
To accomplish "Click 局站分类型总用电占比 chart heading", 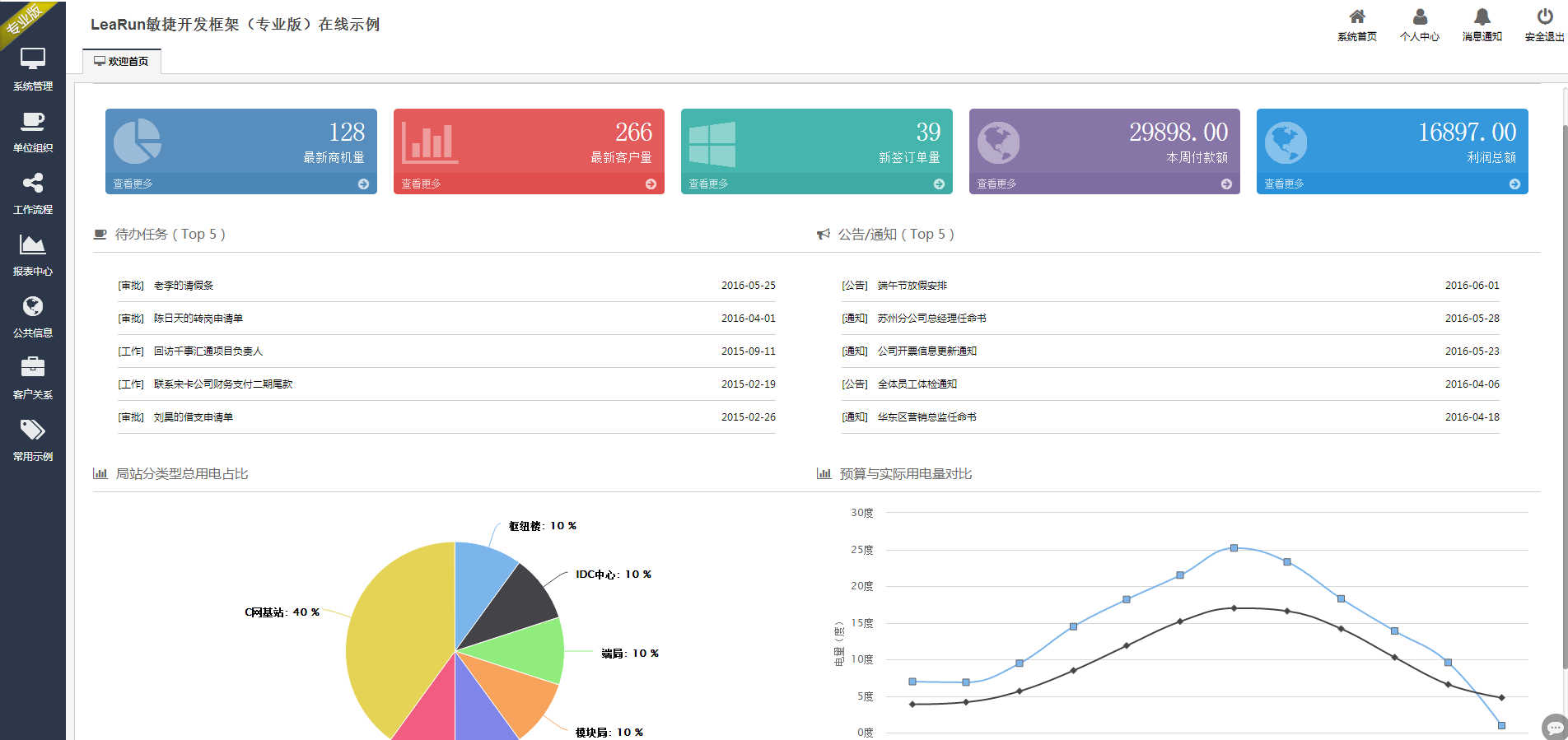I will pos(181,474).
